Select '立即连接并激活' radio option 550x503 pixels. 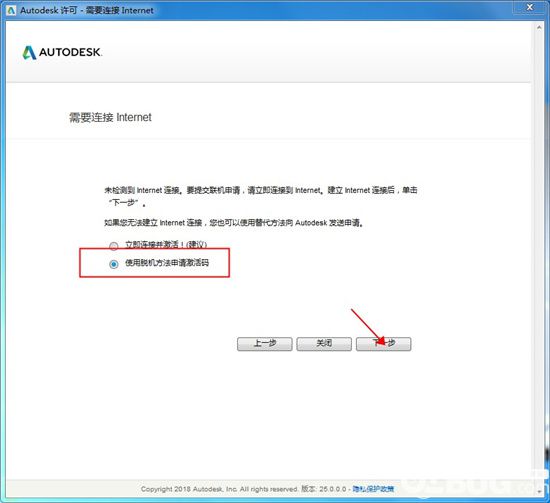(114, 246)
